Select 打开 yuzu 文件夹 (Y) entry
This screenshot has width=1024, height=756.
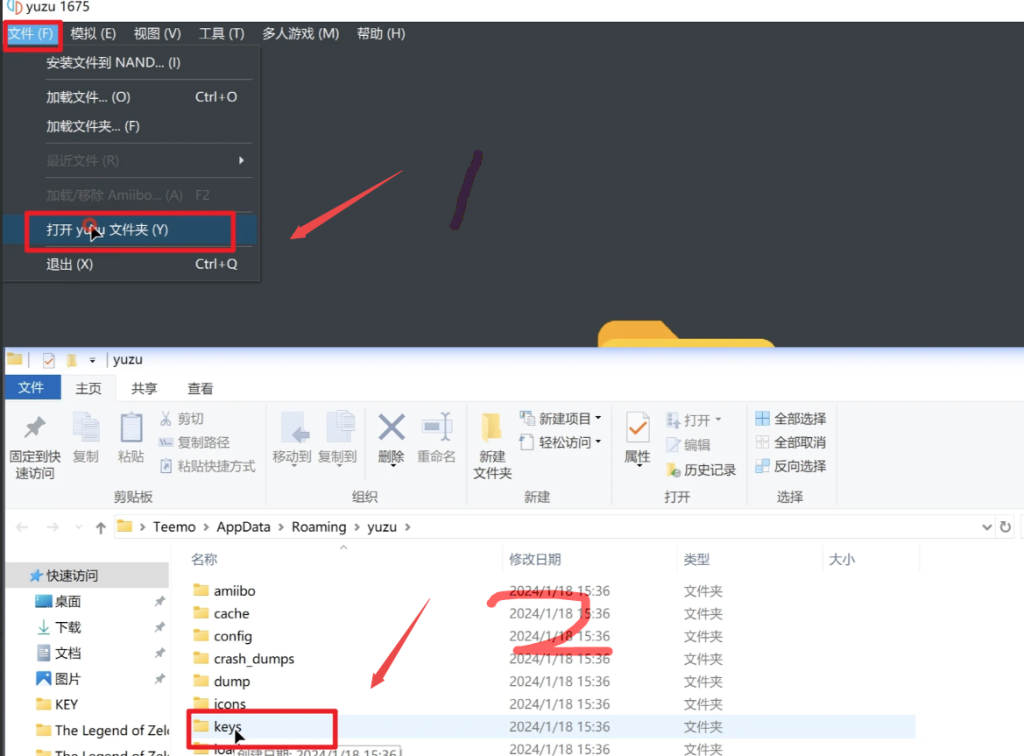click(130, 230)
